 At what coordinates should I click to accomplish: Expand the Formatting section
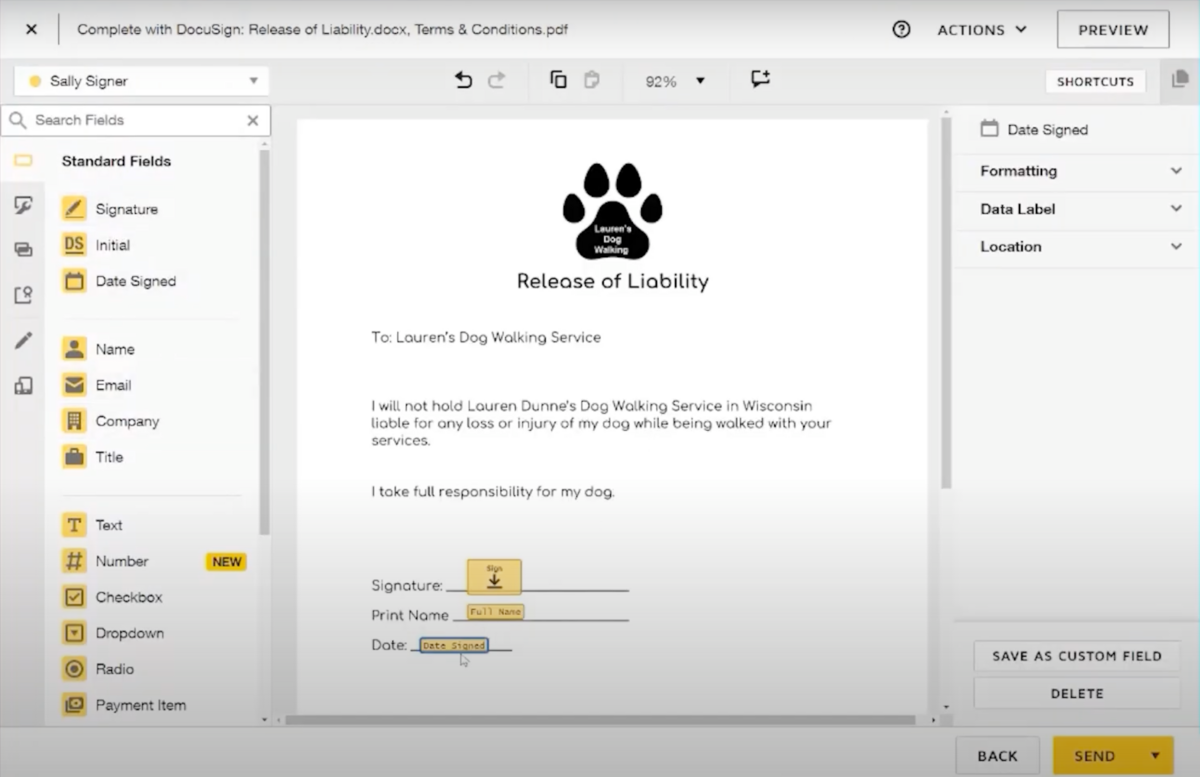click(x=1076, y=171)
